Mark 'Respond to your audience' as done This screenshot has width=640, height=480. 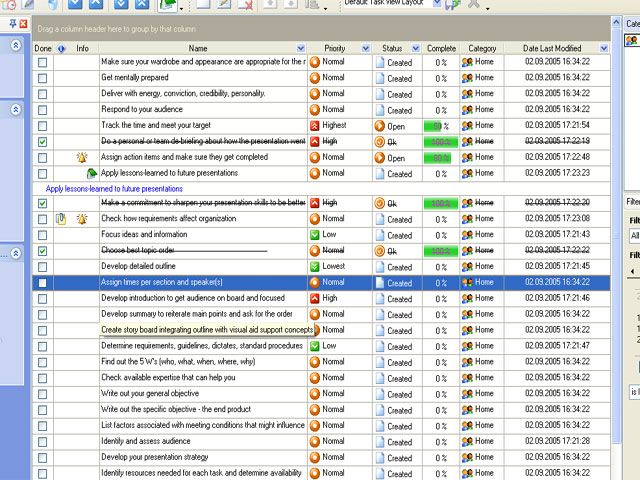pos(42,110)
